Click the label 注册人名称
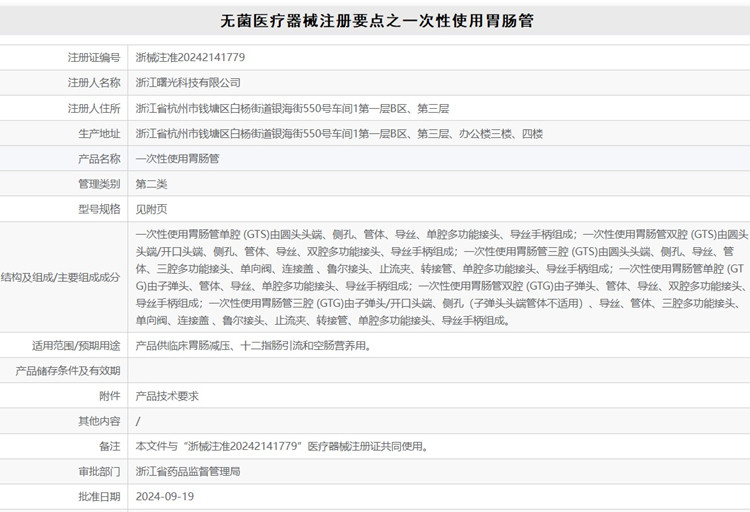750x512 pixels. tap(94, 83)
